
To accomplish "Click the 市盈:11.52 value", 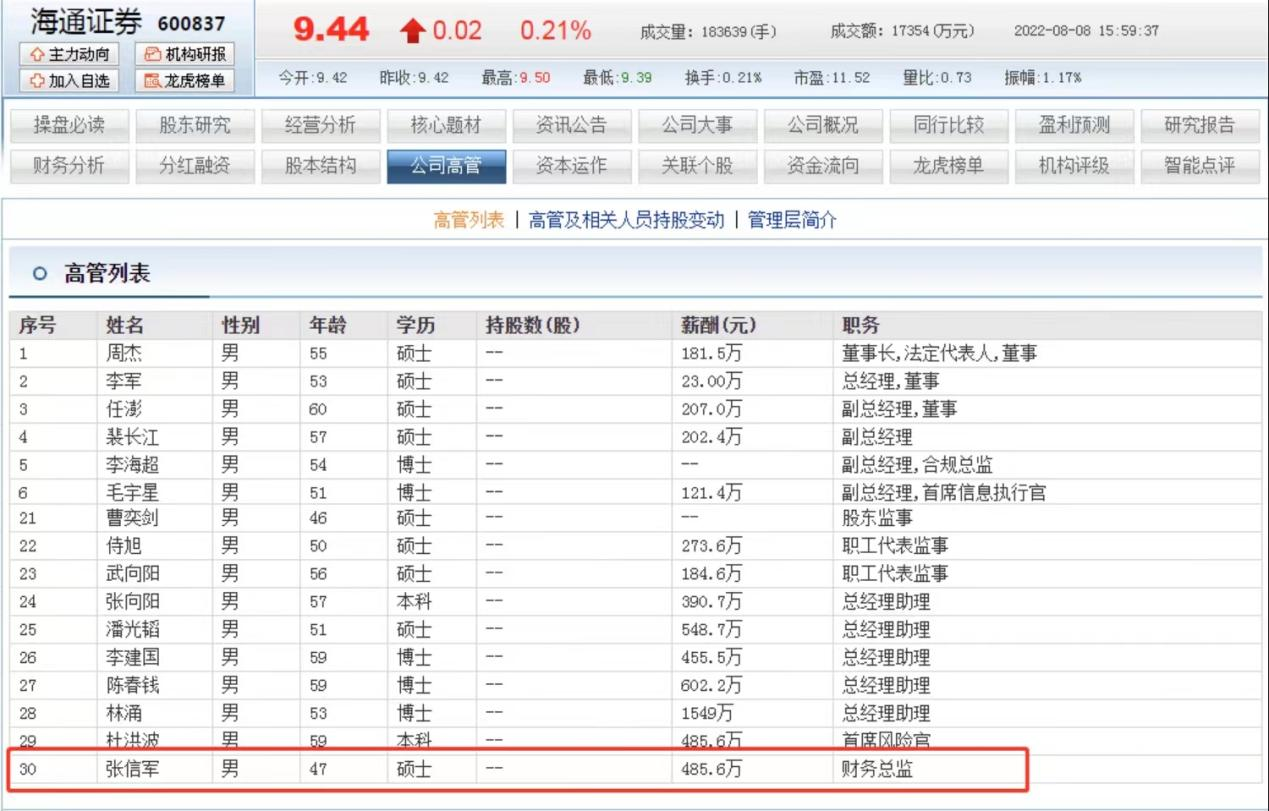I will (832, 77).
